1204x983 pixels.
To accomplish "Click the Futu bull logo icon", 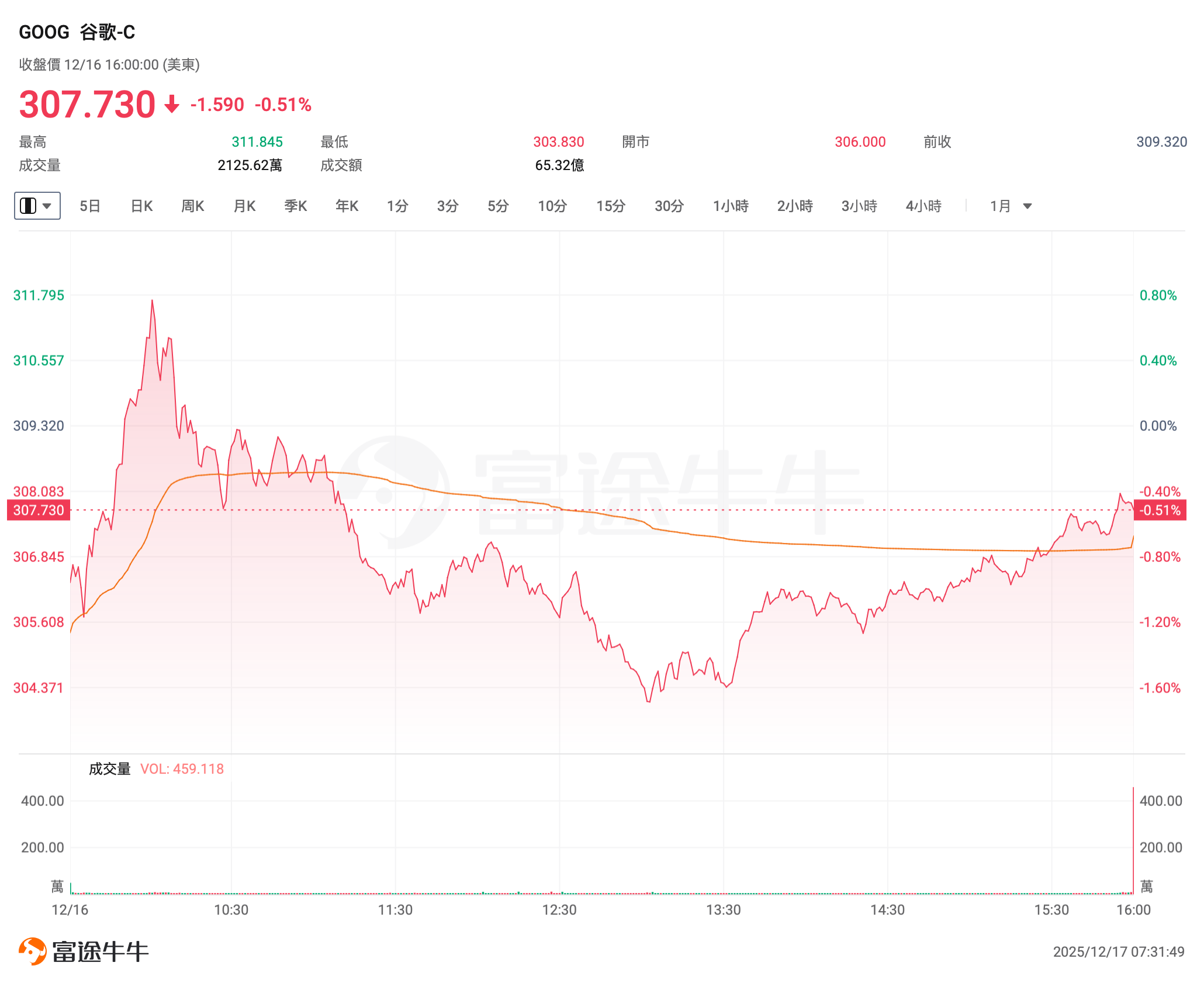I will (x=33, y=951).
